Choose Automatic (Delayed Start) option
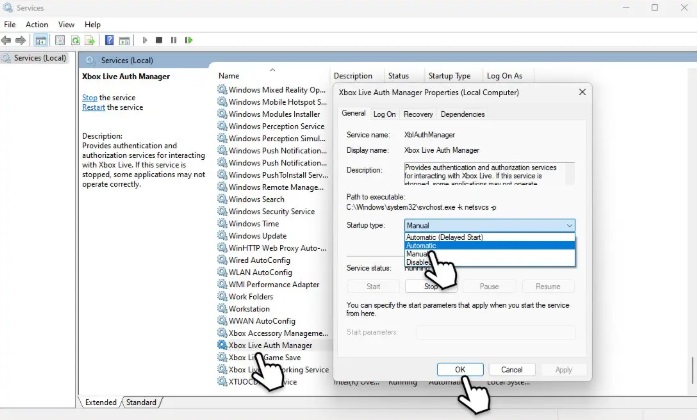This screenshot has width=697, height=420. (489, 237)
